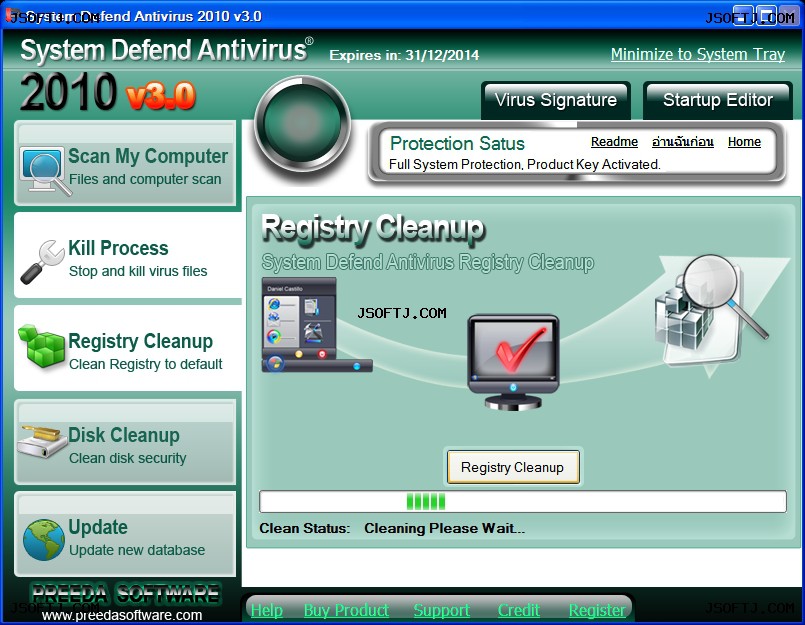This screenshot has width=805, height=625.
Task: Click the Kill Process wrench icon
Action: click(x=43, y=262)
